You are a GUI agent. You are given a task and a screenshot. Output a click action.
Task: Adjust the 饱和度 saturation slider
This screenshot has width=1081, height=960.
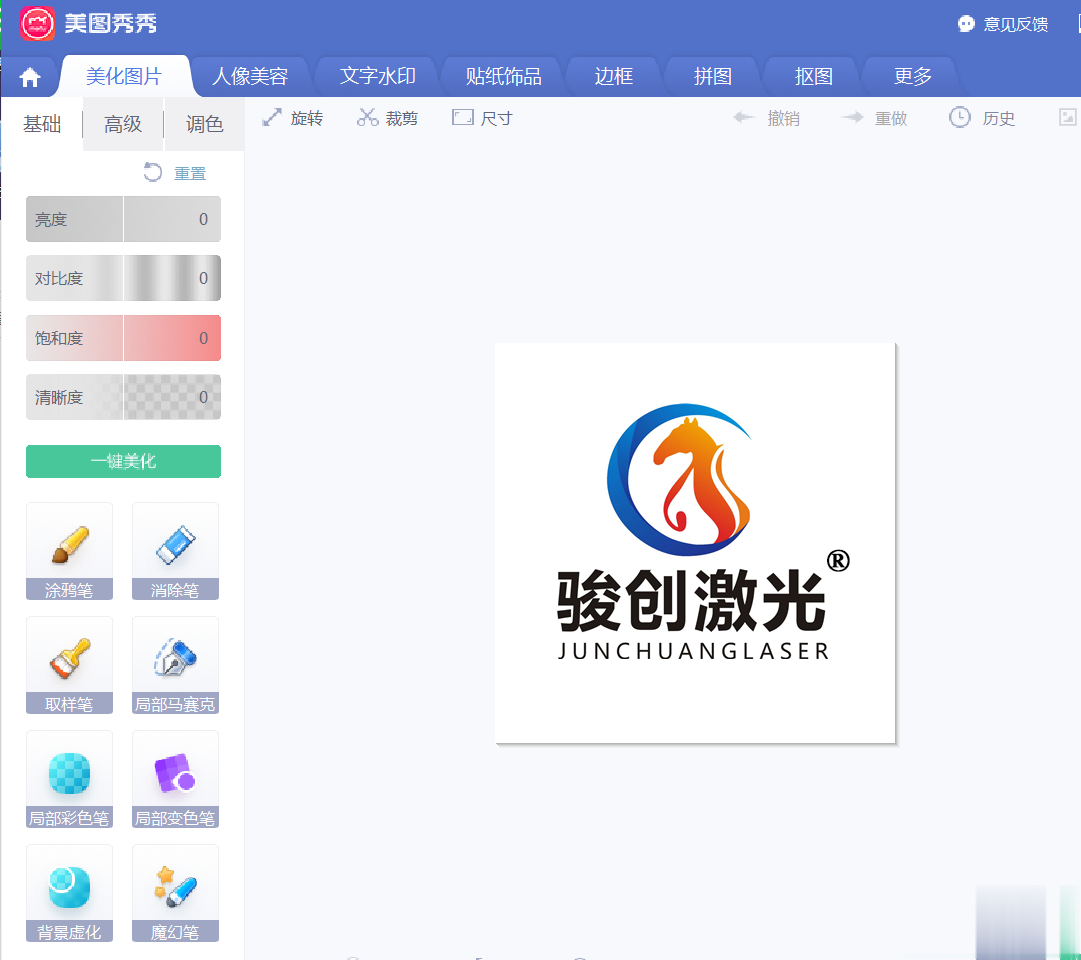[x=123, y=338]
